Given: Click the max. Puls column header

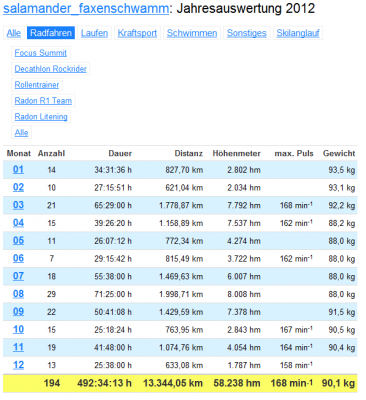Looking at the screenshot, I should tap(294, 153).
